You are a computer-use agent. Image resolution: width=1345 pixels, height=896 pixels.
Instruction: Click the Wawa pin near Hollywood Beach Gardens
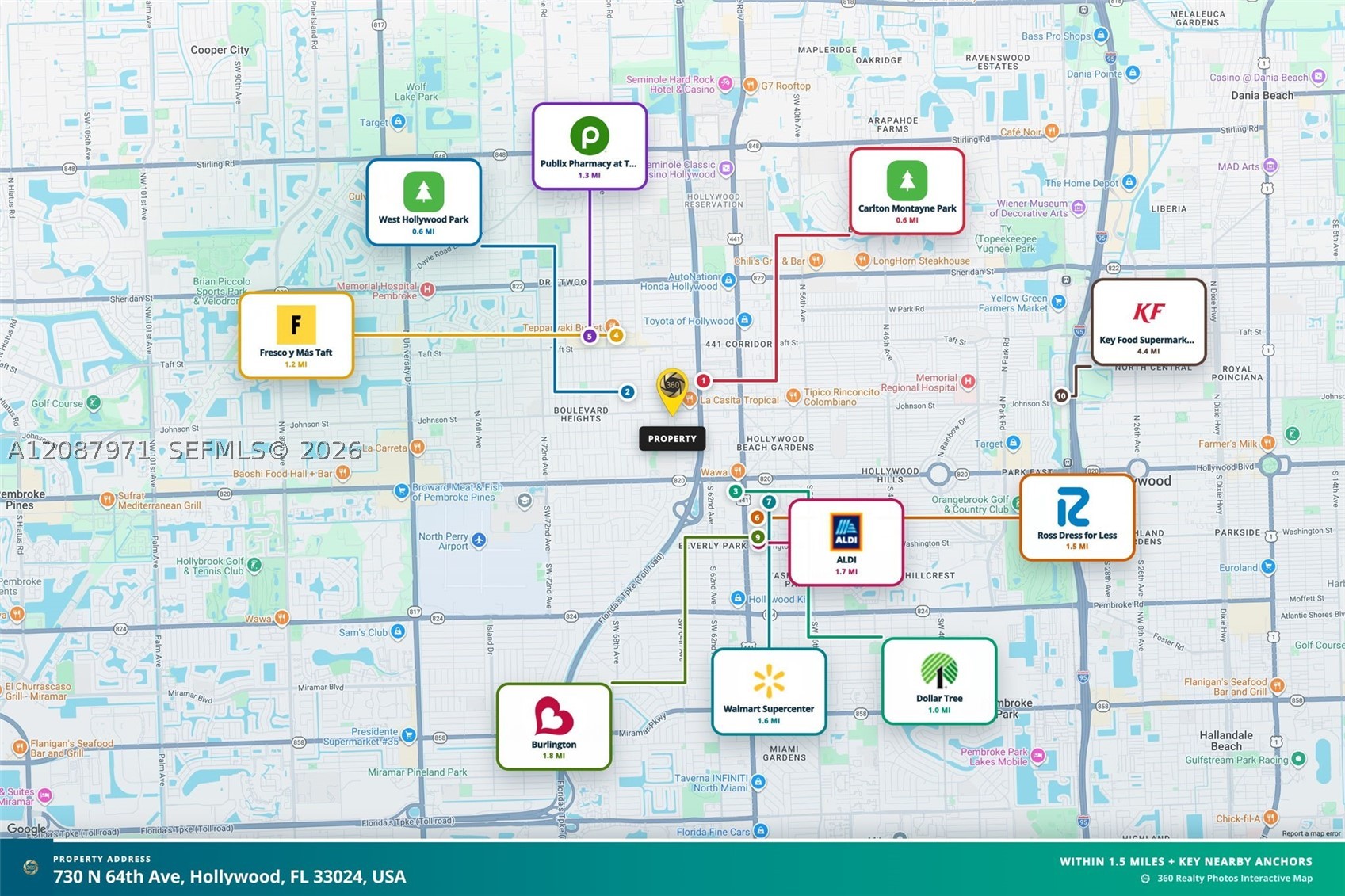[x=738, y=471]
